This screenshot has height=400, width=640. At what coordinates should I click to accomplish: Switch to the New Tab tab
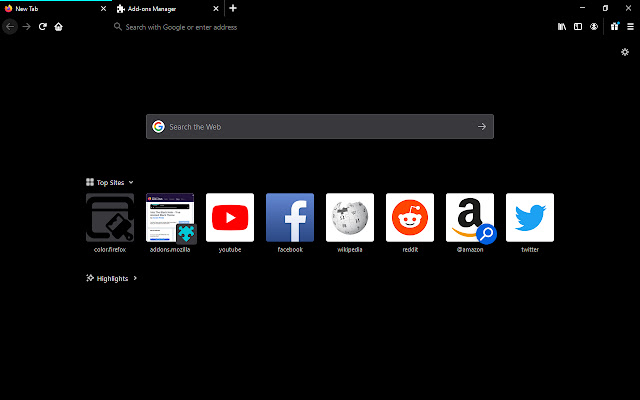56,9
